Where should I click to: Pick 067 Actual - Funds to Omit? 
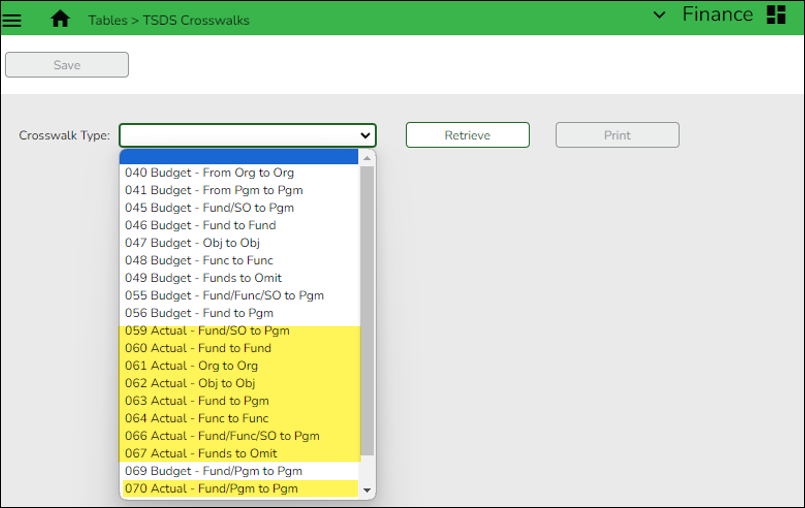point(201,453)
